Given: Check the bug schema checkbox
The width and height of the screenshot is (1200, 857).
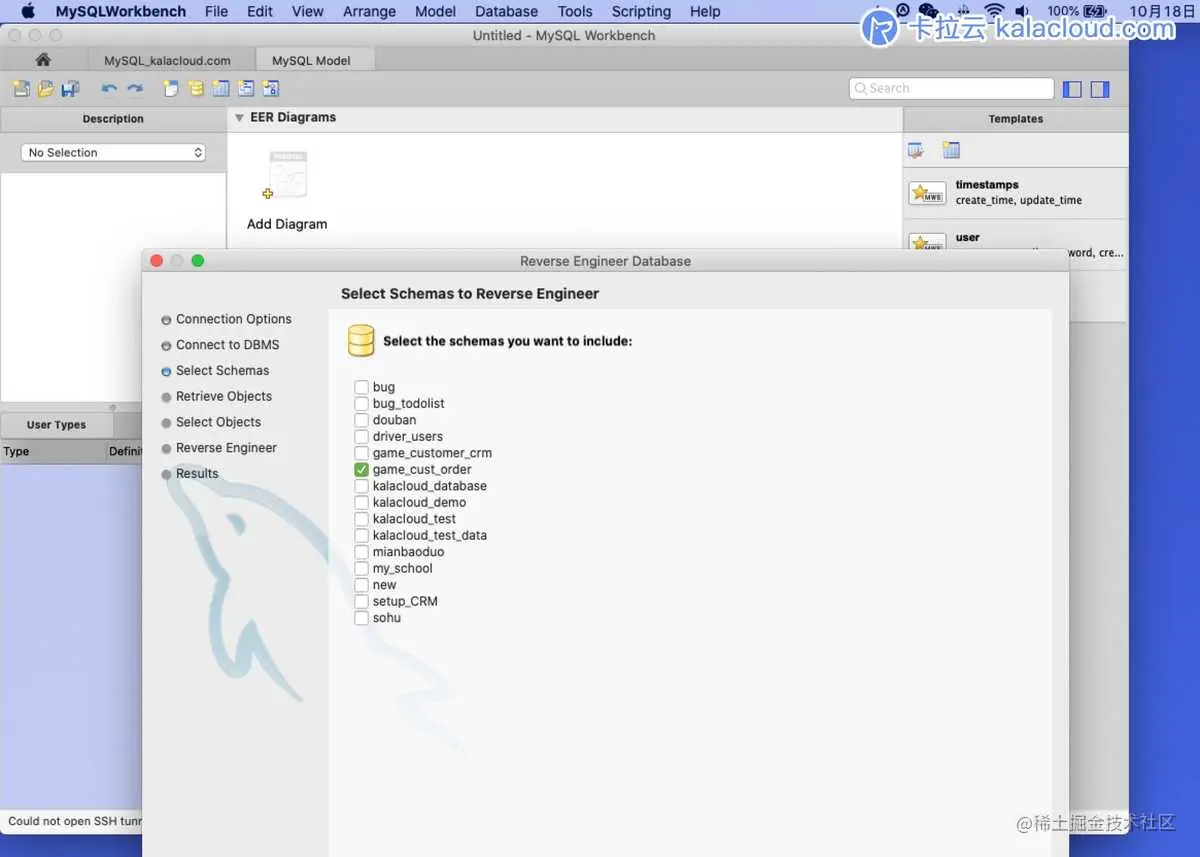Looking at the screenshot, I should coord(361,387).
